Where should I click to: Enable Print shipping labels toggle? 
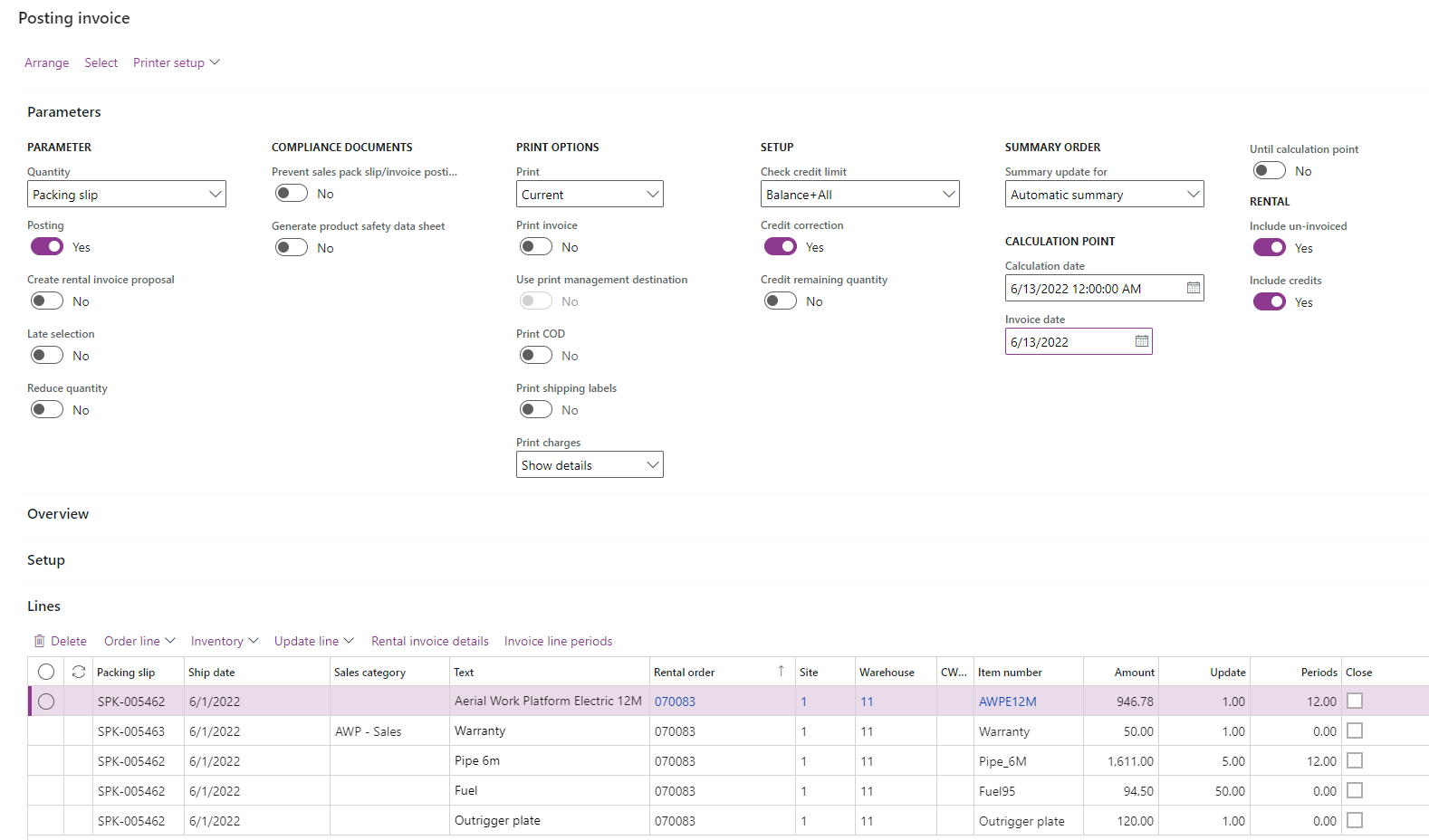point(536,409)
